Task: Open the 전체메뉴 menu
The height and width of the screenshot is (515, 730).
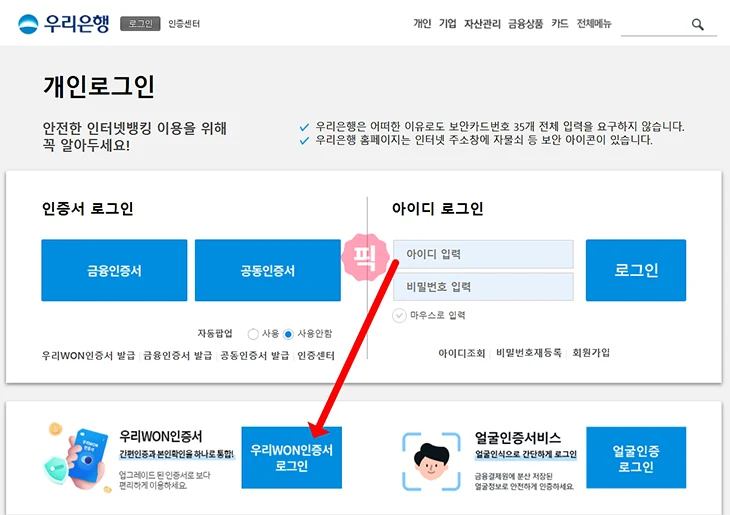Action: tap(594, 24)
